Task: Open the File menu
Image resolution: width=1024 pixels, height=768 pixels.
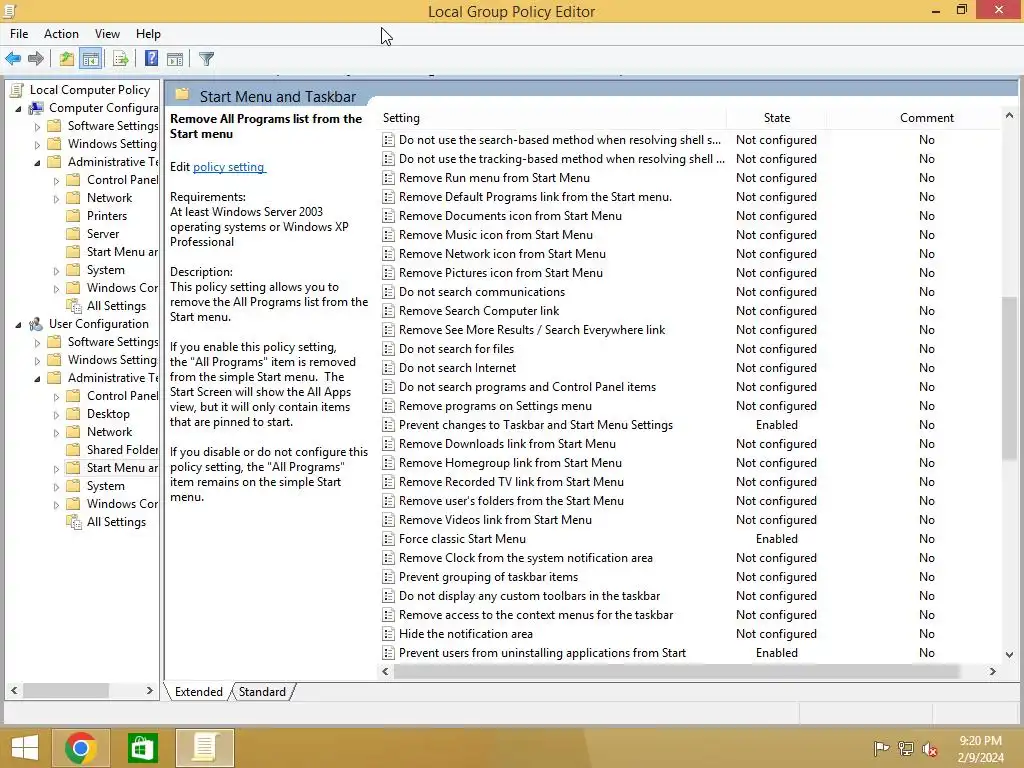Action: point(19,34)
